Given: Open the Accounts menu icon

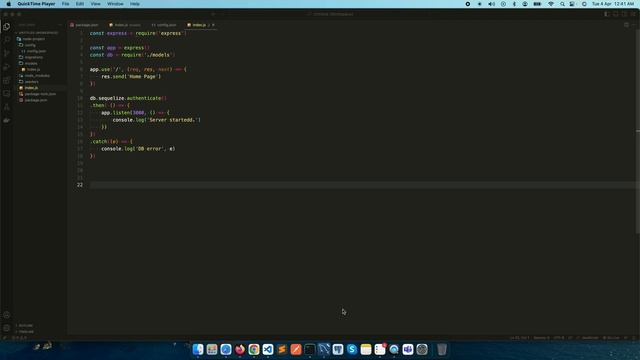Looking at the screenshot, I should pyautogui.click(x=7, y=315).
